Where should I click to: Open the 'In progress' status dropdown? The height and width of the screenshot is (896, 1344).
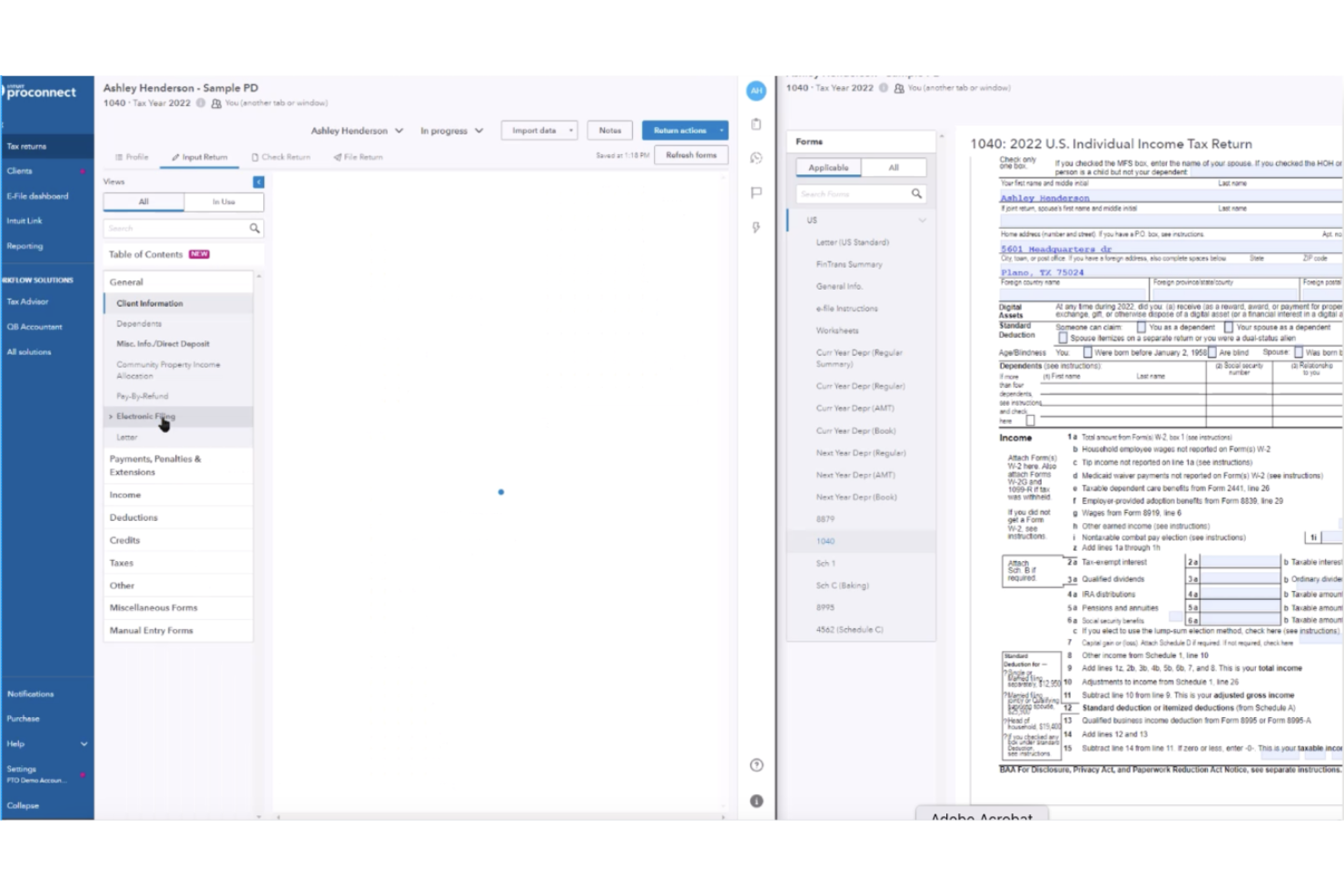pyautogui.click(x=451, y=130)
